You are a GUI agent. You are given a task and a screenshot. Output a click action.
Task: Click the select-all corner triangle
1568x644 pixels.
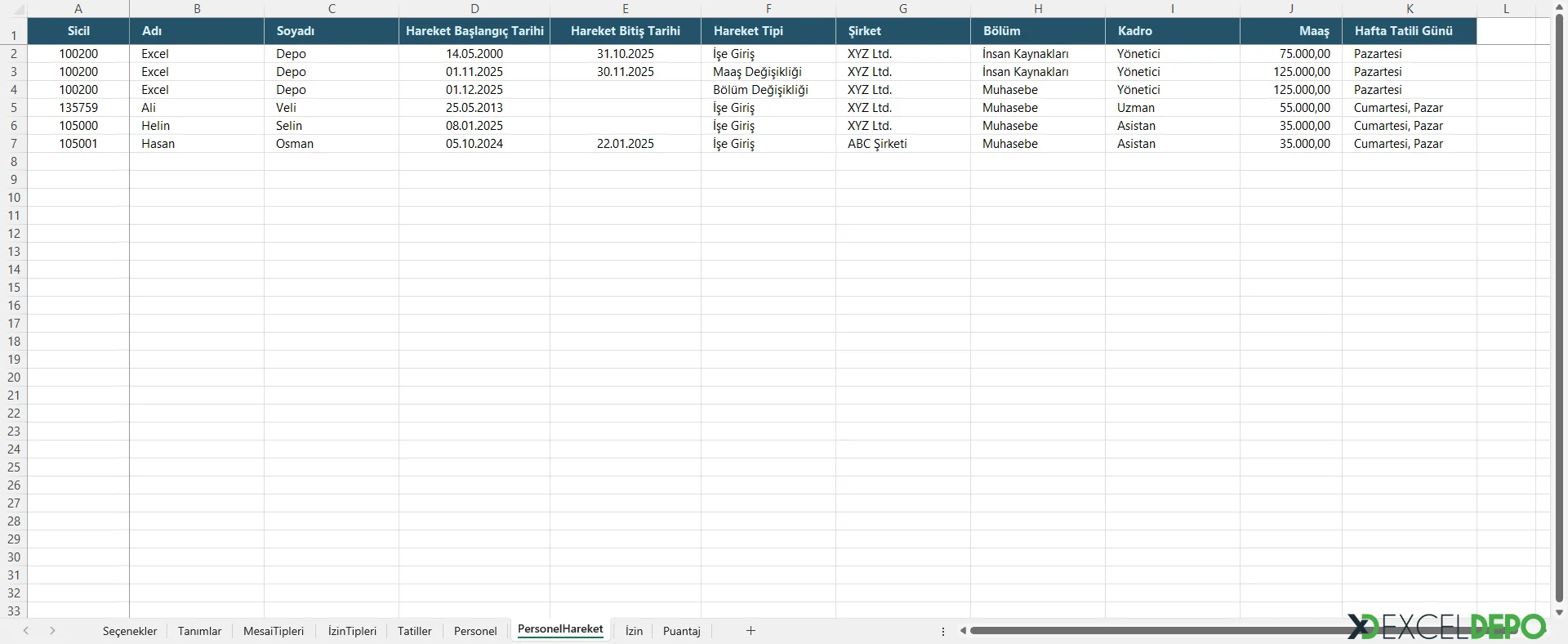14,9
